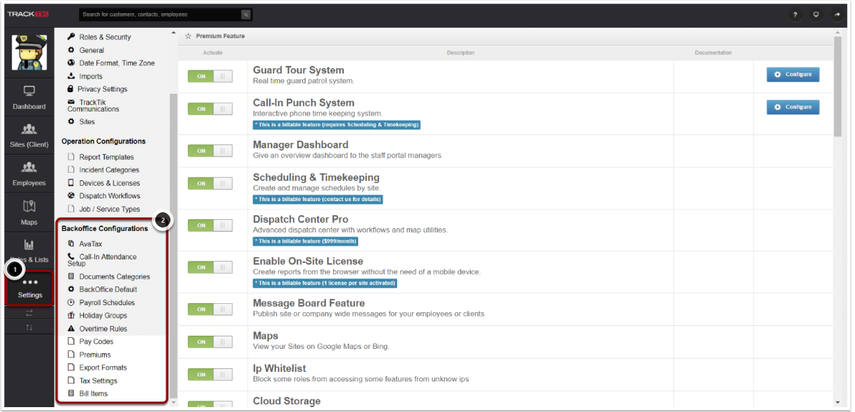Configure the Guard Tour System
Screen dimensions: 855x412
click(x=793, y=75)
